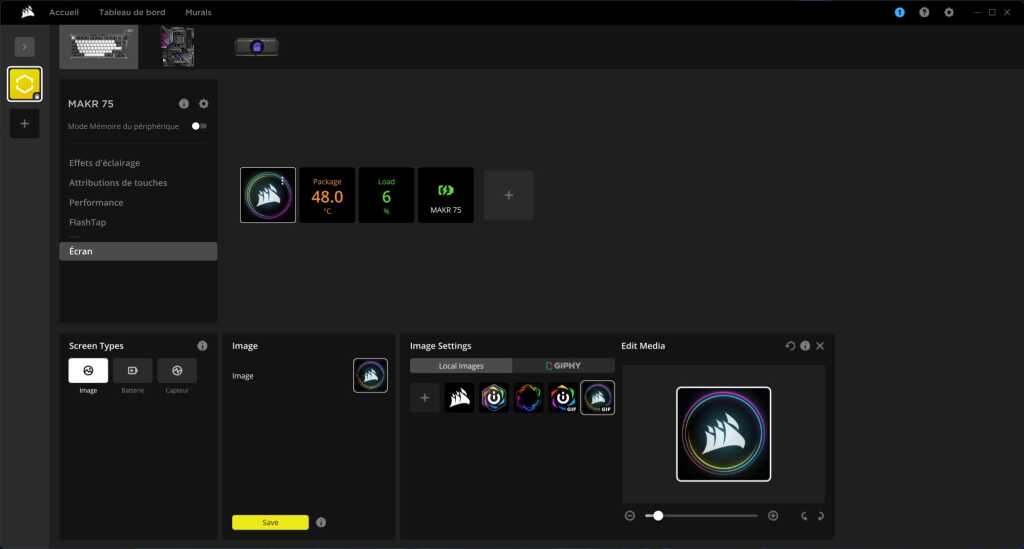Open the Tableau de bord tab

click(x=132, y=12)
